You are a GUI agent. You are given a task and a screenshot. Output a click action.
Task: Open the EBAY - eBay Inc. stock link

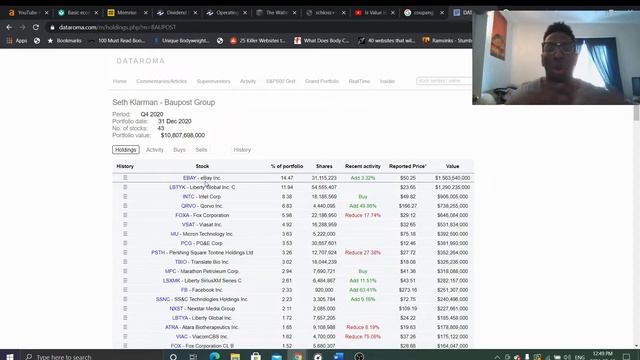click(202, 178)
